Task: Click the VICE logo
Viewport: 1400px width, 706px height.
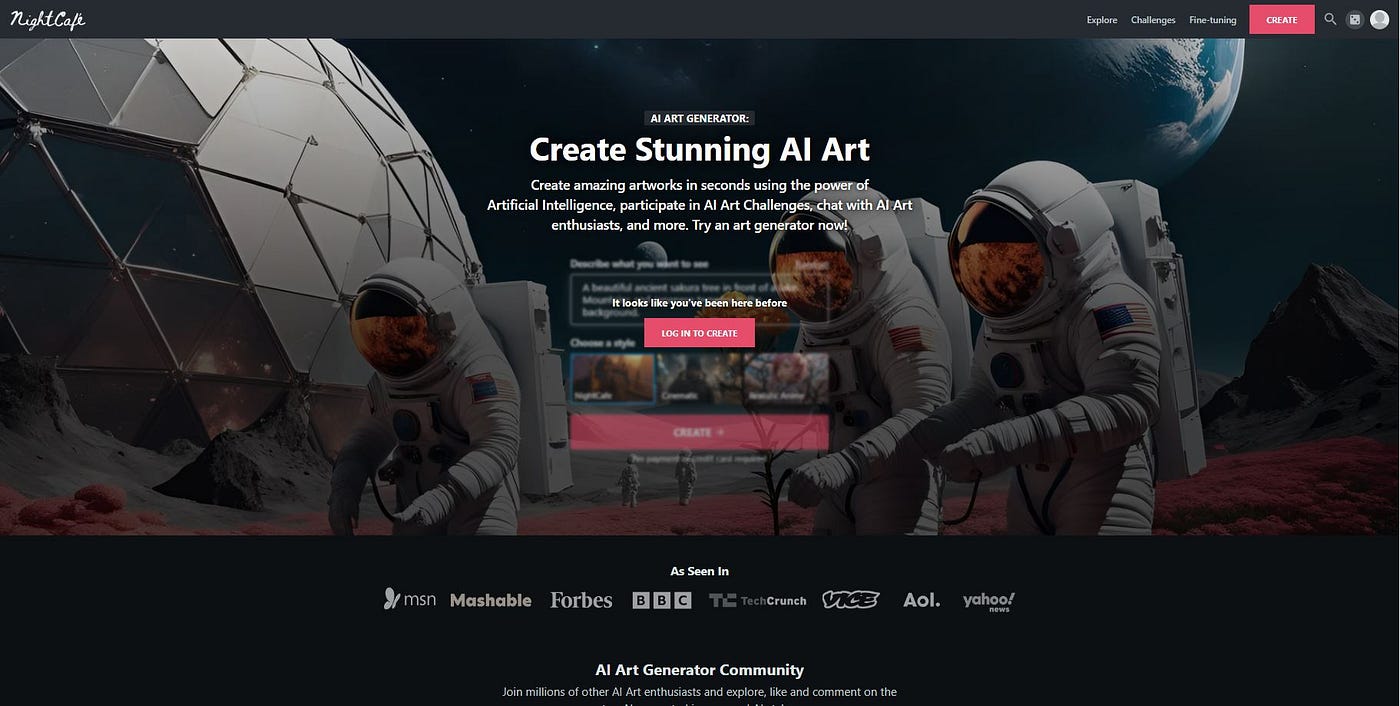Action: (x=851, y=600)
